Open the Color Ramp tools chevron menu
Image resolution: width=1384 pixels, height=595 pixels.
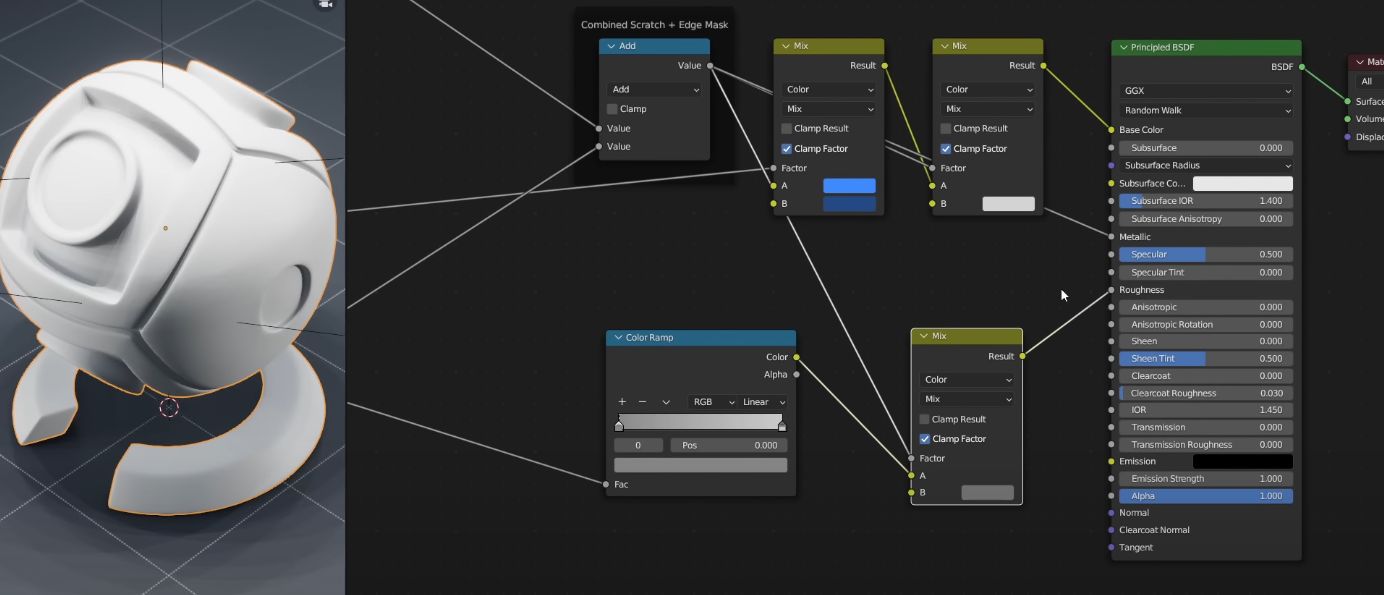pyautogui.click(x=666, y=402)
